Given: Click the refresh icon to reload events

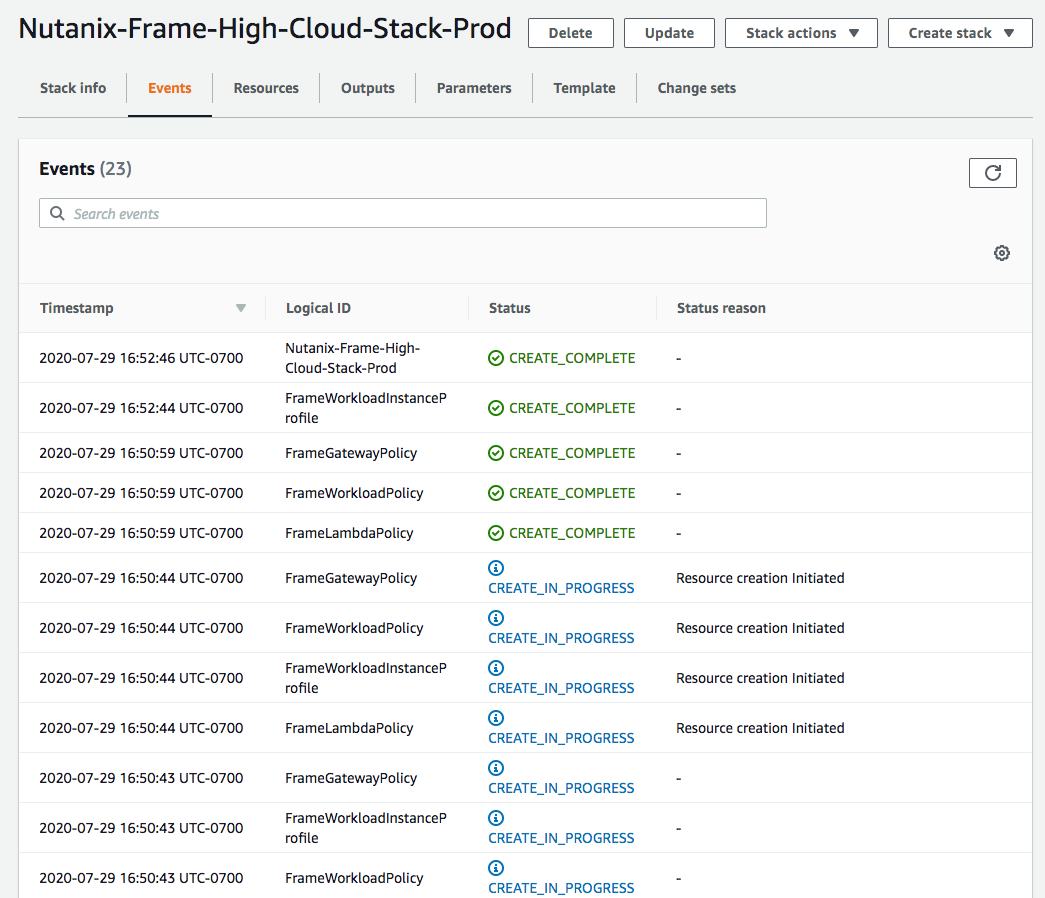Looking at the screenshot, I should [x=992, y=172].
